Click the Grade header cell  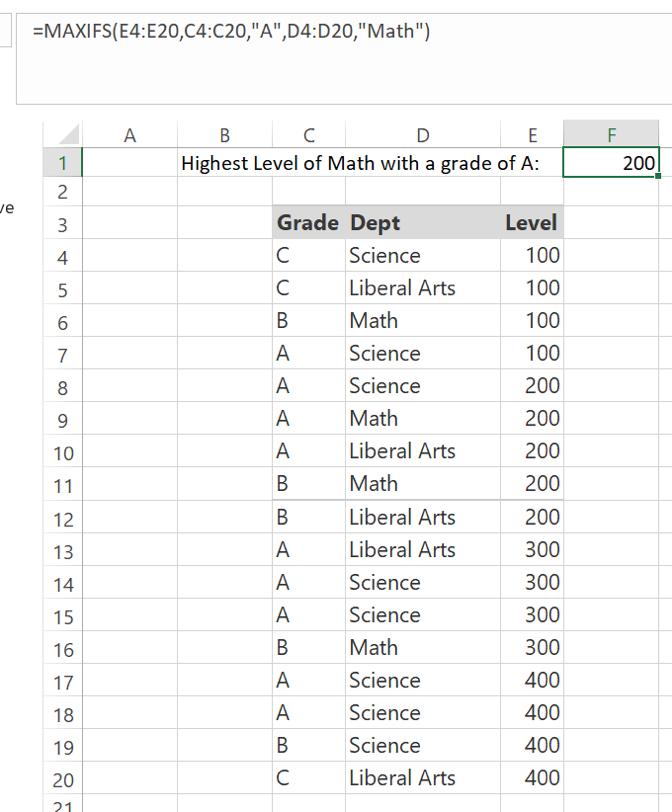pyautogui.click(x=307, y=223)
